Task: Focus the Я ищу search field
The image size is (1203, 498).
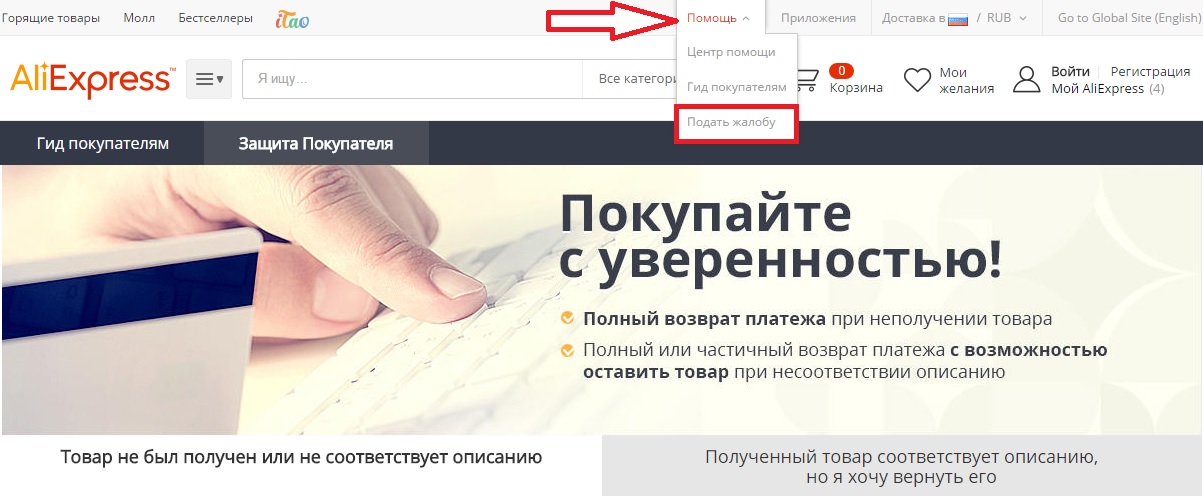Action: [x=413, y=79]
